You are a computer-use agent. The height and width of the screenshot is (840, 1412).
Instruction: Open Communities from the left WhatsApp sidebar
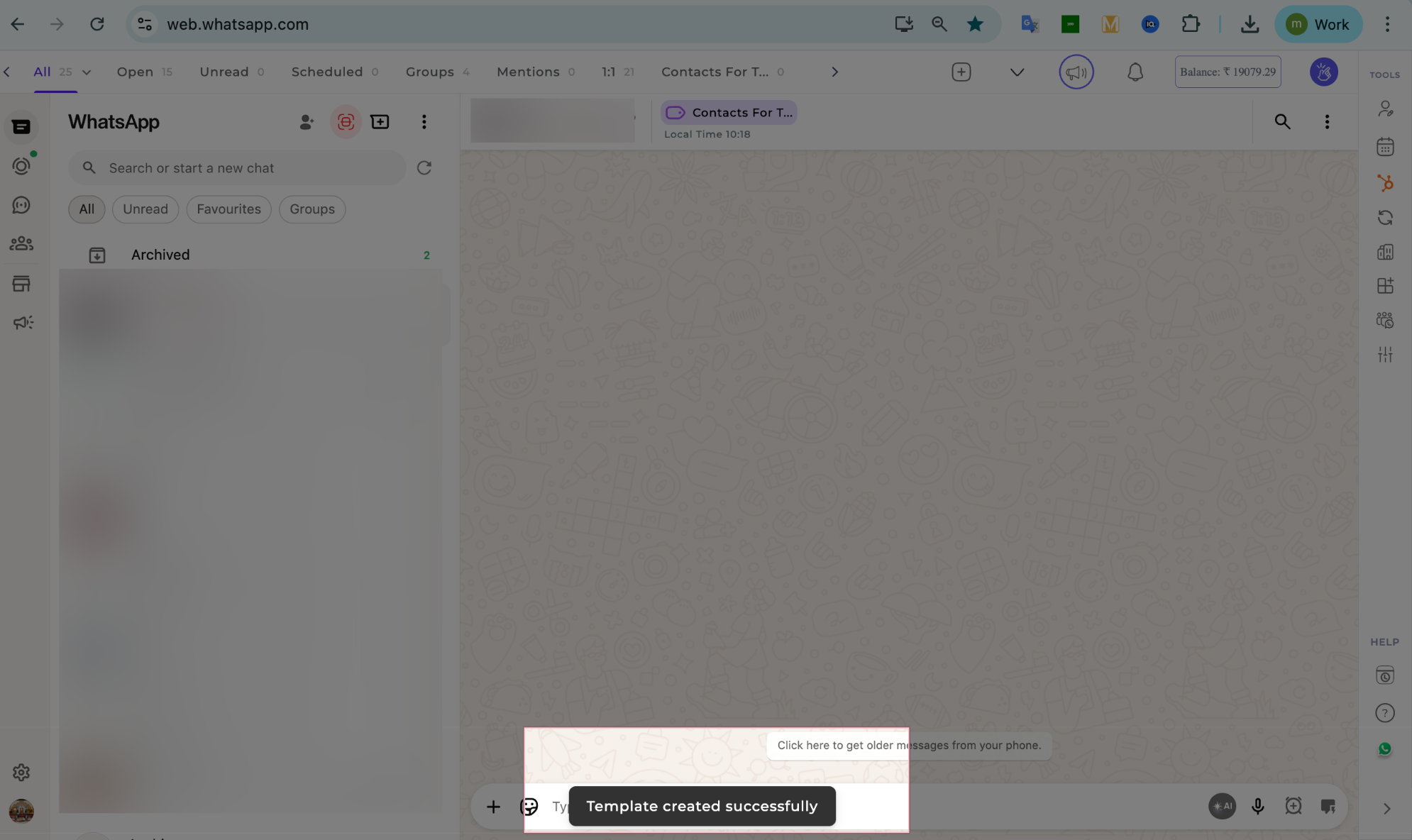click(x=21, y=243)
